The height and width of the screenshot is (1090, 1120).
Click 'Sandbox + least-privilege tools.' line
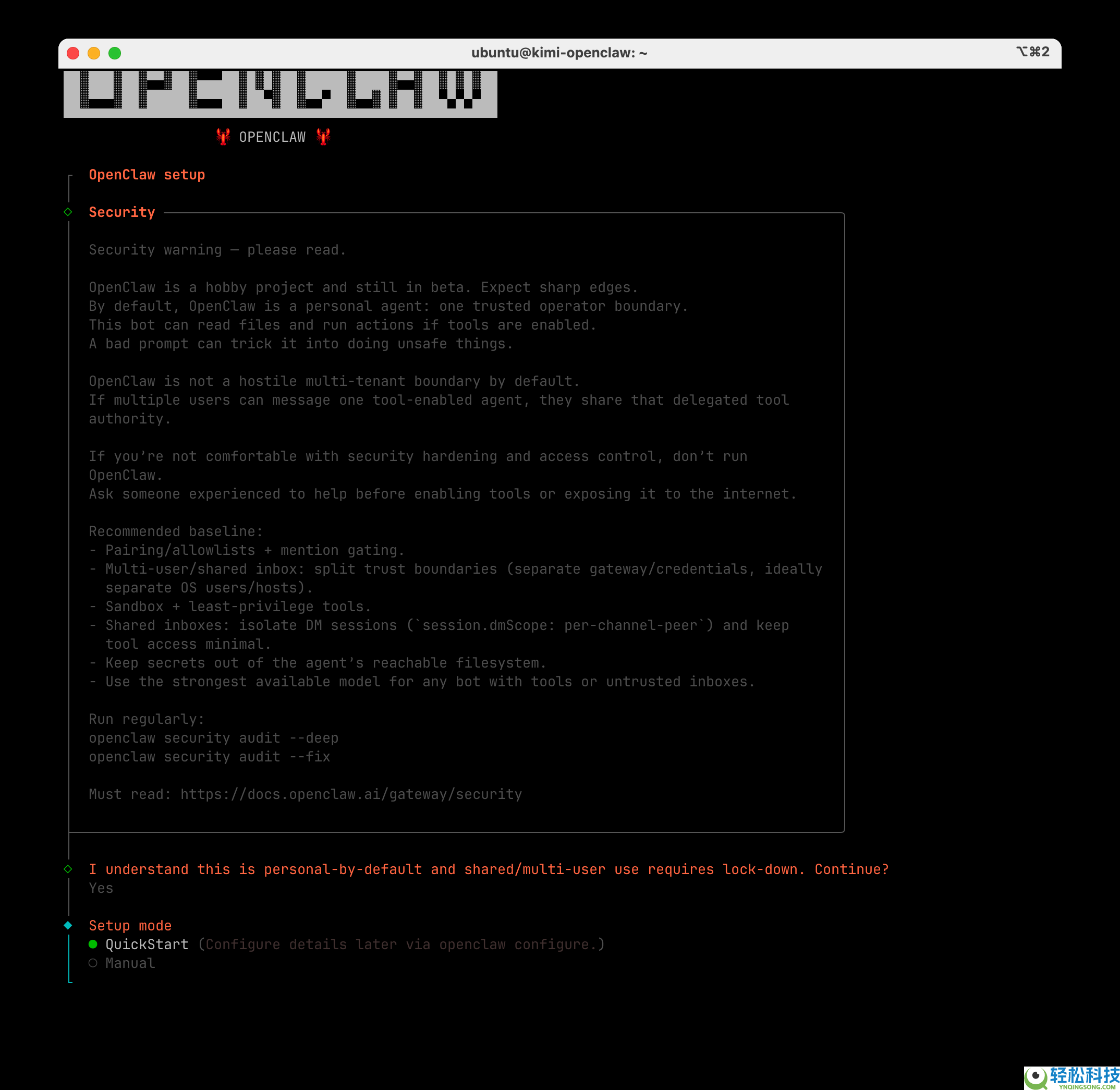(230, 606)
